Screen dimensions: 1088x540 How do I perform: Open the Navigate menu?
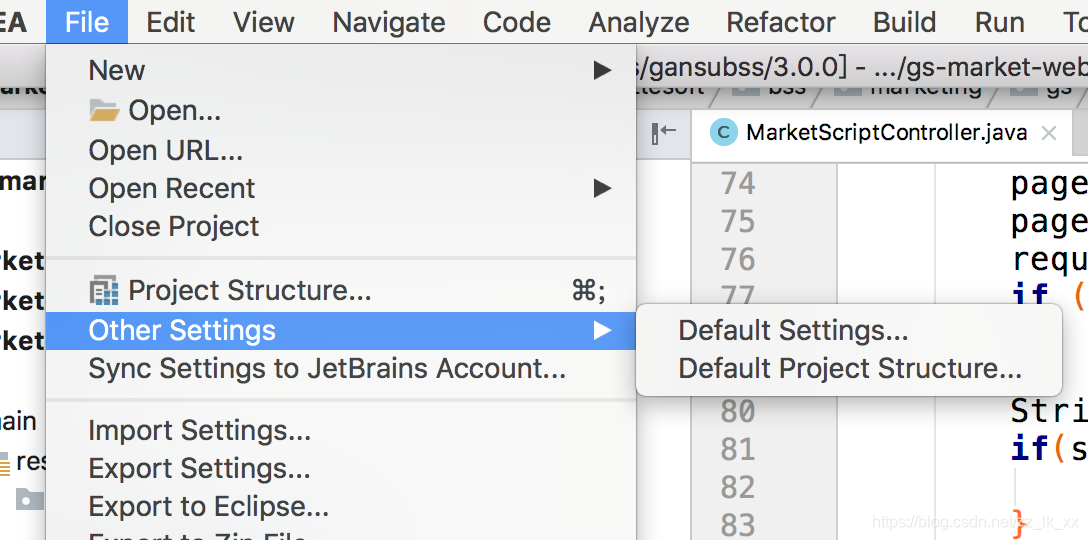tap(389, 22)
